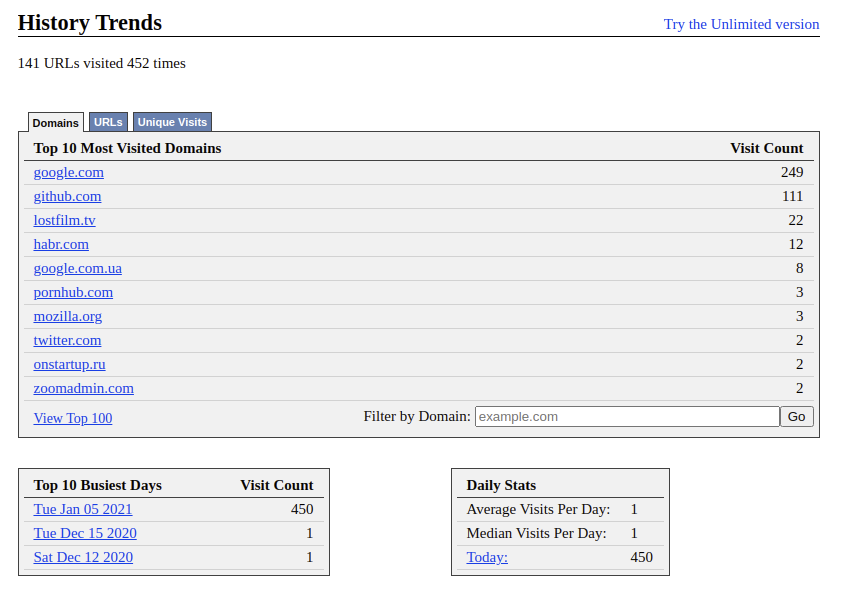This screenshot has width=847, height=596.
Task: Click the zoomadmin.com domain link
Action: pos(83,388)
